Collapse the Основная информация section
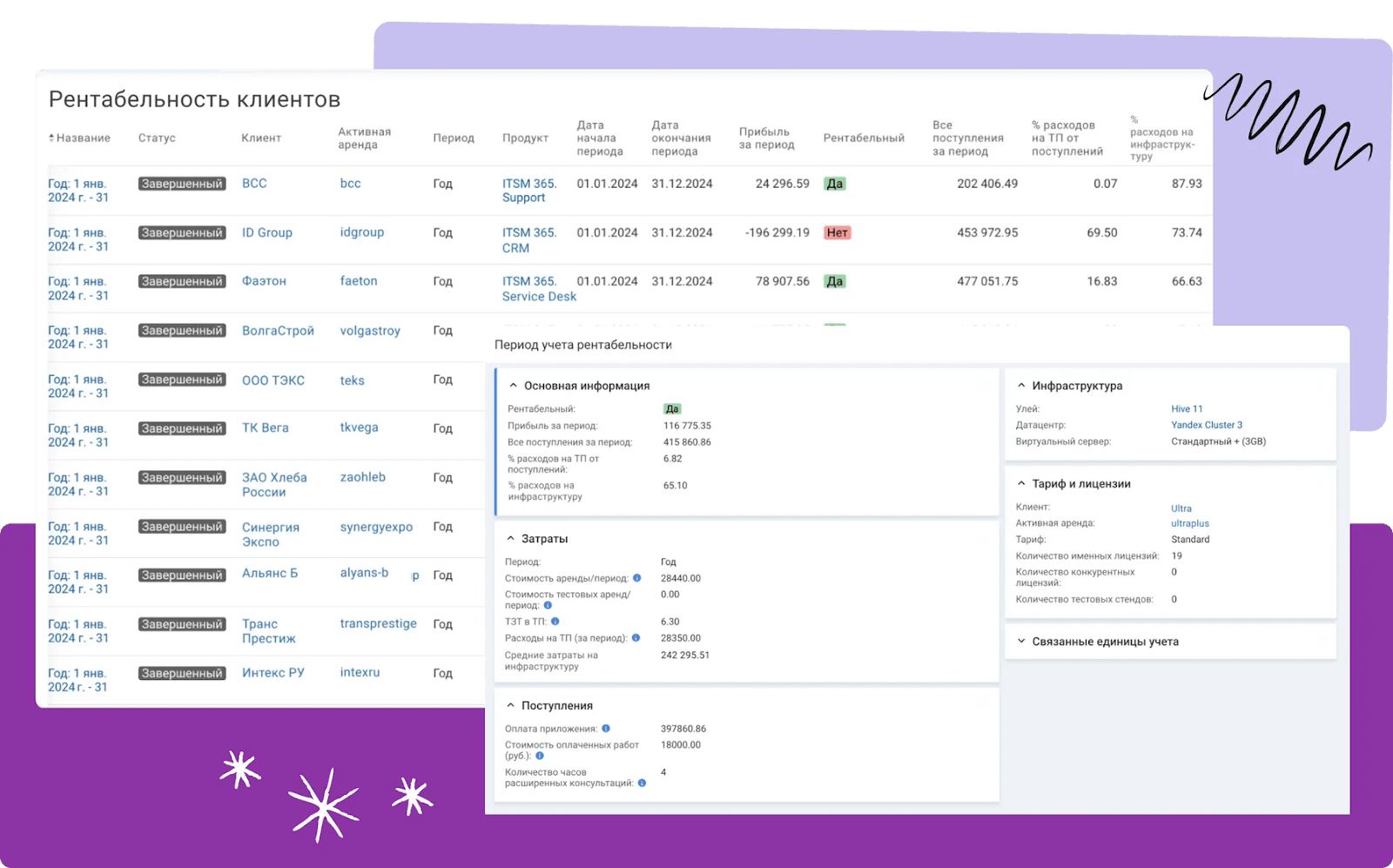 513,386
